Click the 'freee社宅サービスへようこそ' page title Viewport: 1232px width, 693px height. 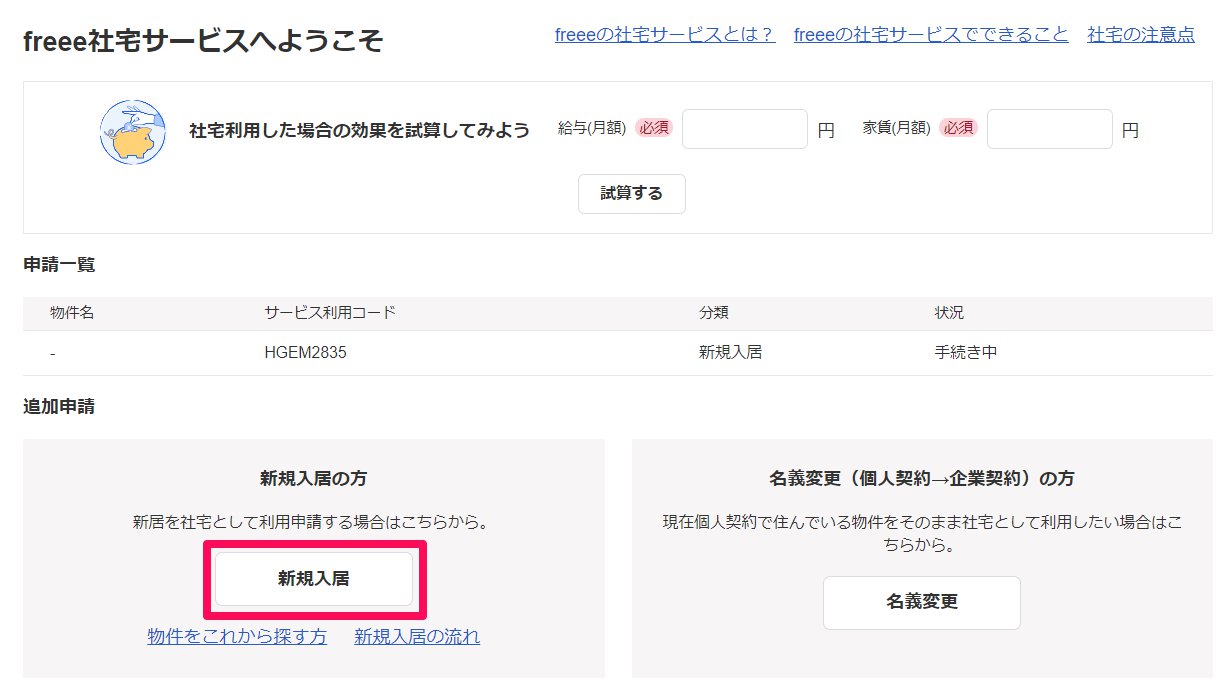click(202, 41)
